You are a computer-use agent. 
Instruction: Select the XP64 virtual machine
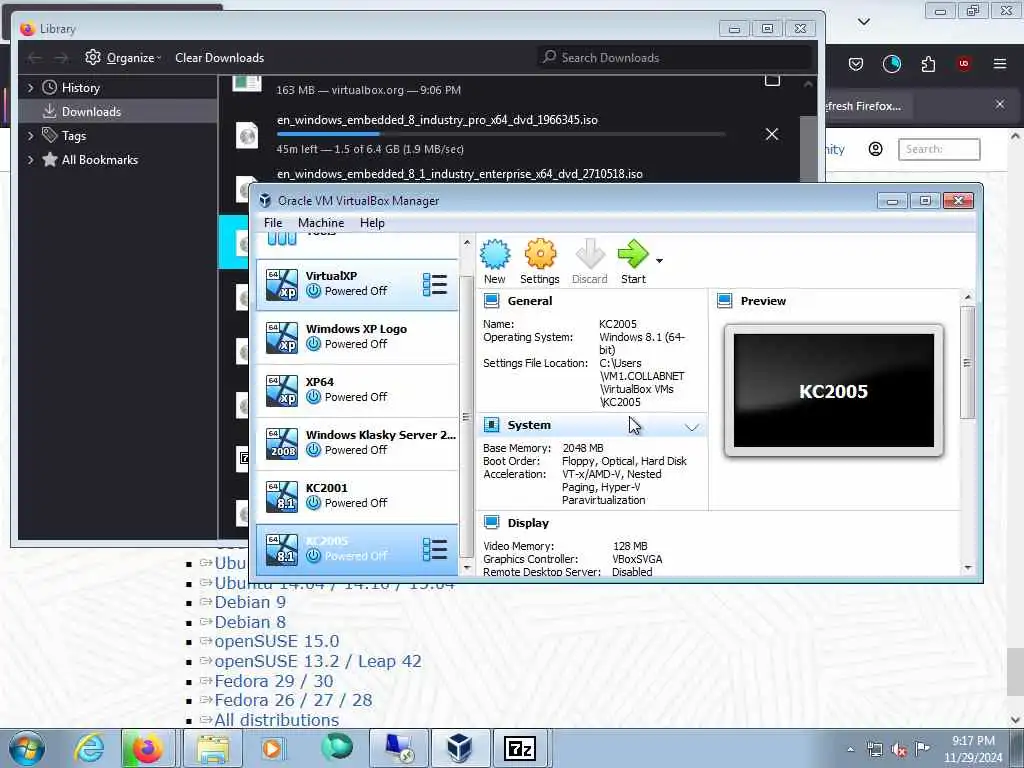[357, 390]
